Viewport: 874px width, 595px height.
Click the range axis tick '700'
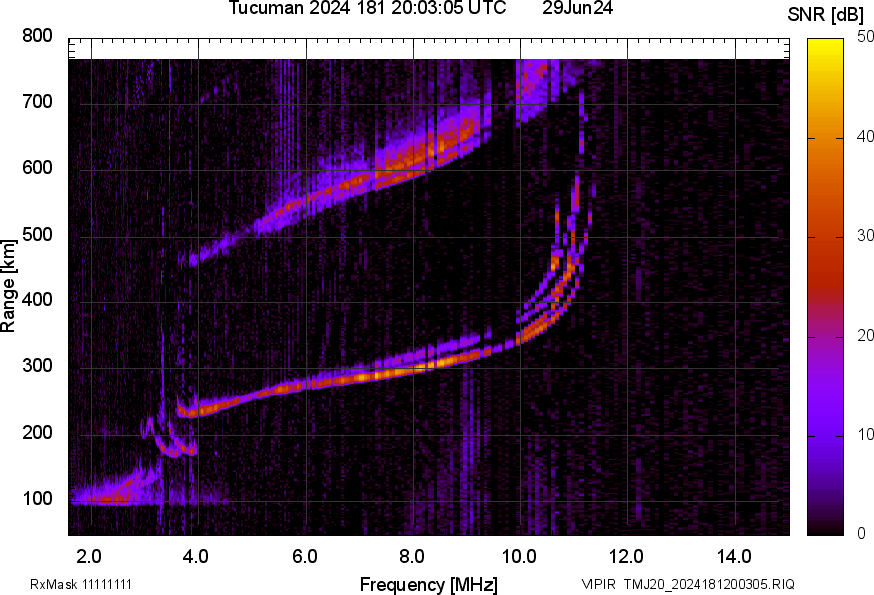click(37, 102)
